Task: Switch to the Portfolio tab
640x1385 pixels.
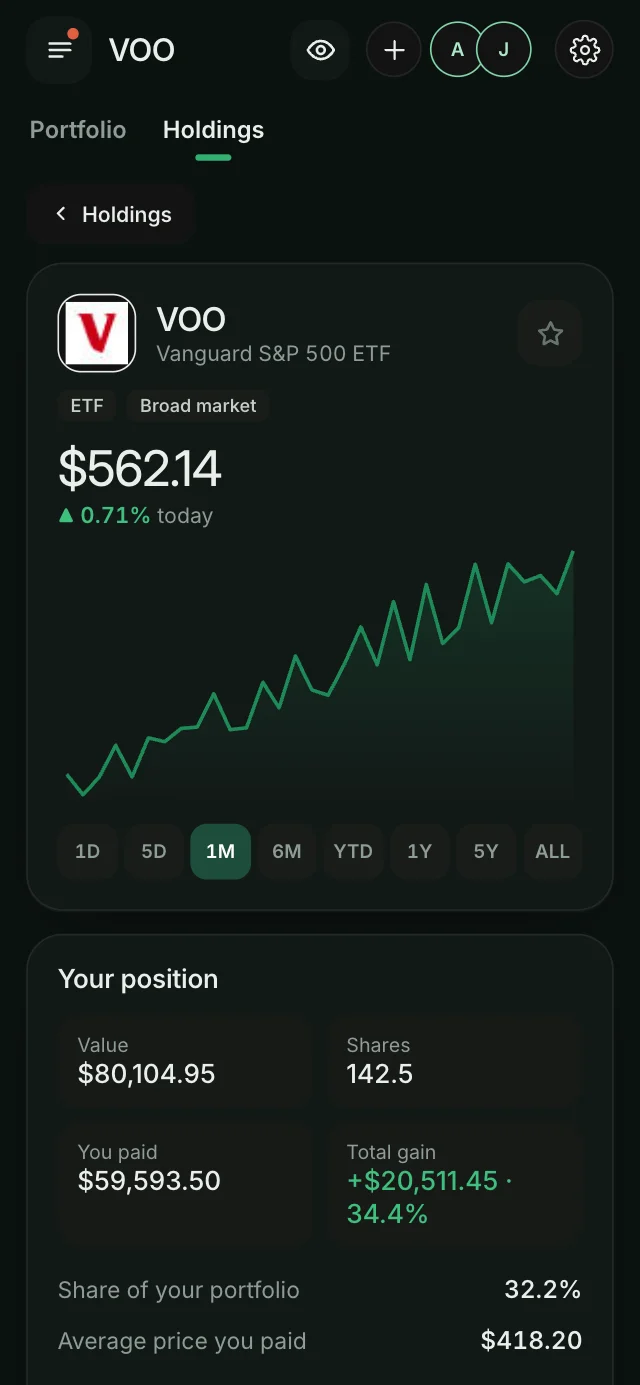Action: pyautogui.click(x=78, y=130)
